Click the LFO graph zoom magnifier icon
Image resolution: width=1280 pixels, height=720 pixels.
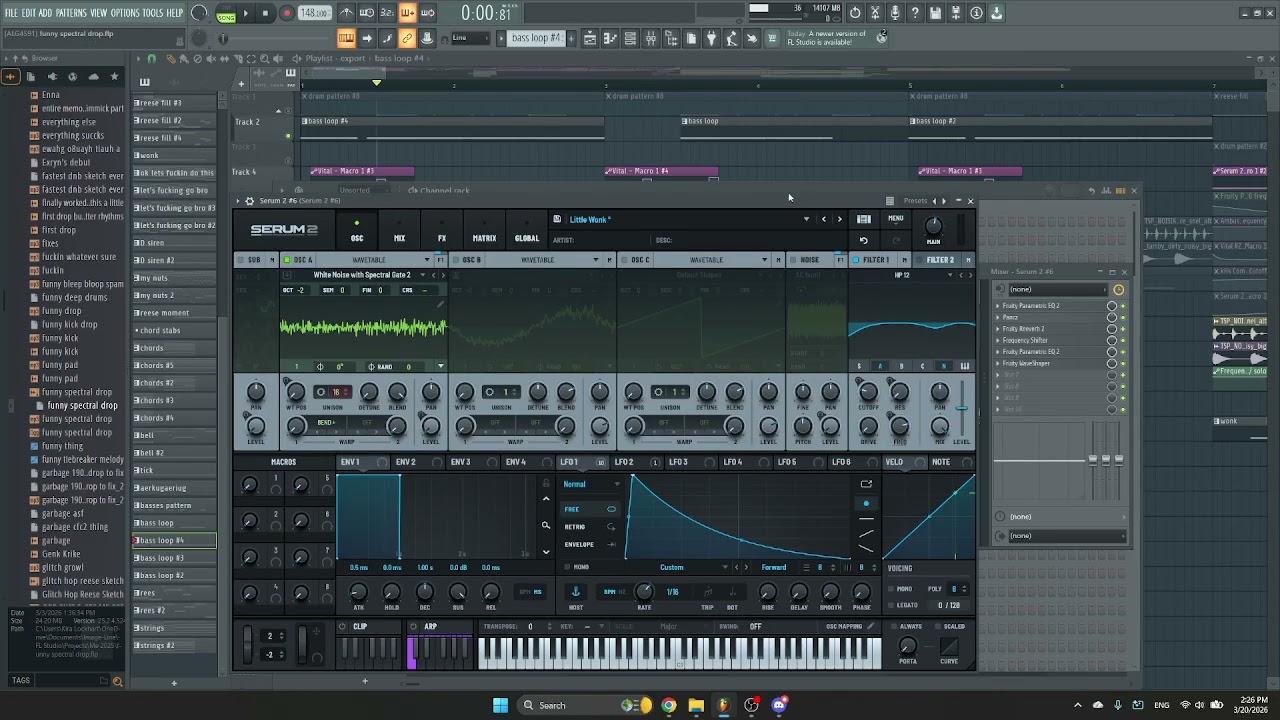click(545, 525)
